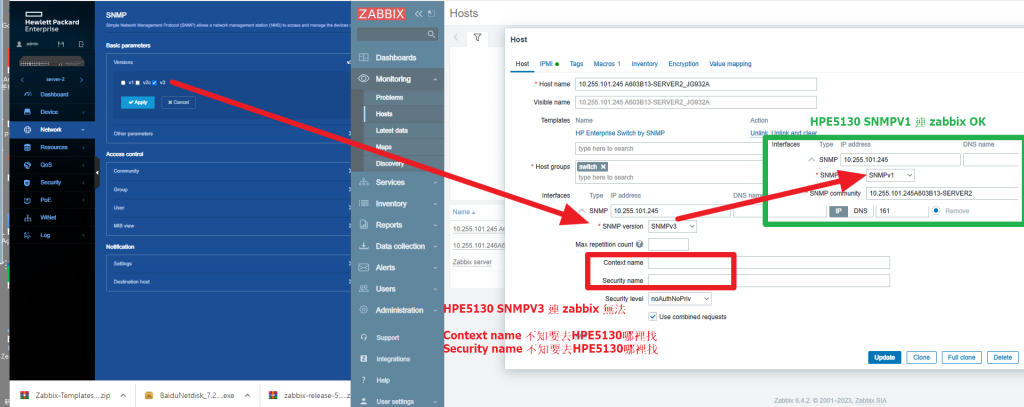Open Security in the HPE sidebar
This screenshot has height=407, width=1024.
click(51, 182)
